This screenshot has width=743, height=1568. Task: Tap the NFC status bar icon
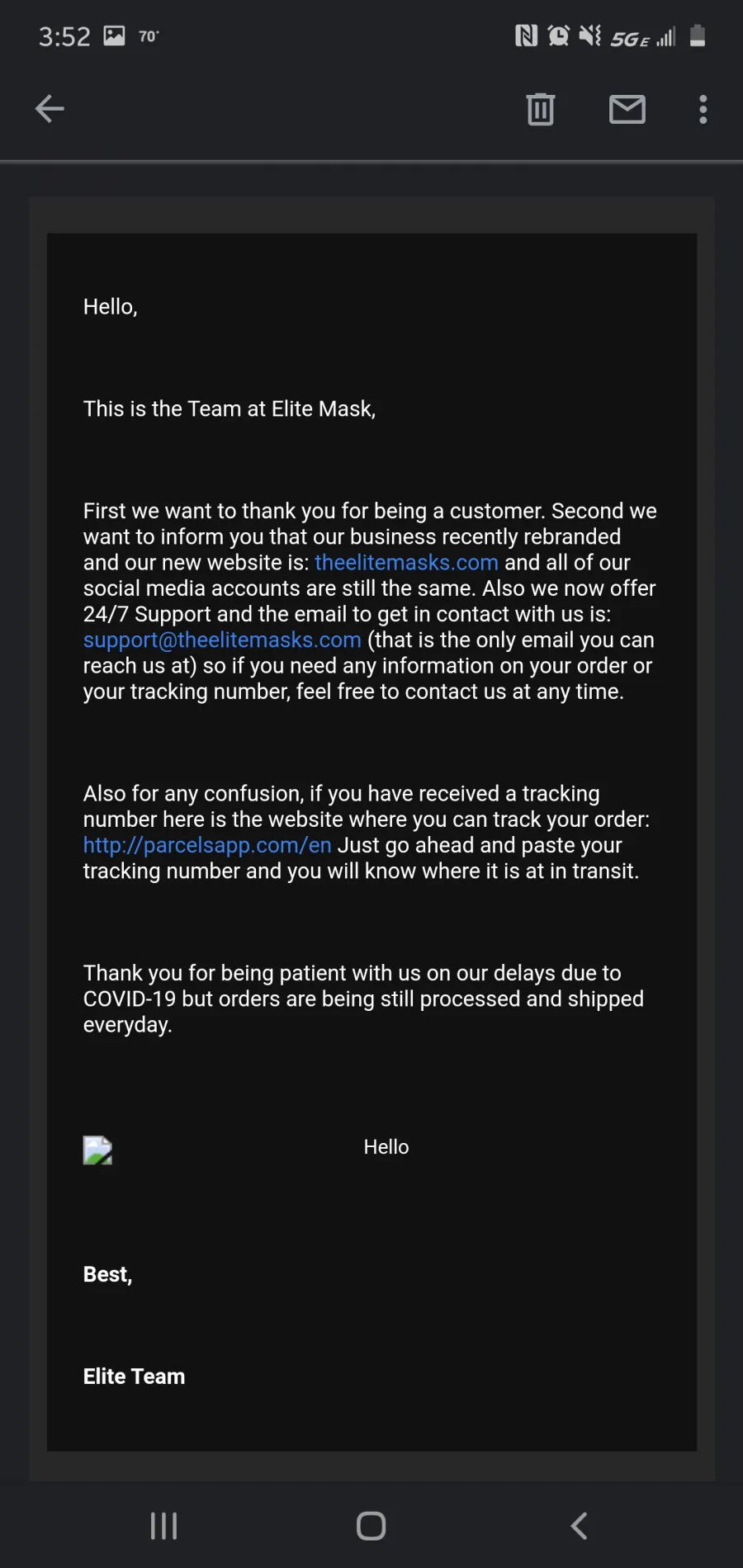click(x=526, y=35)
